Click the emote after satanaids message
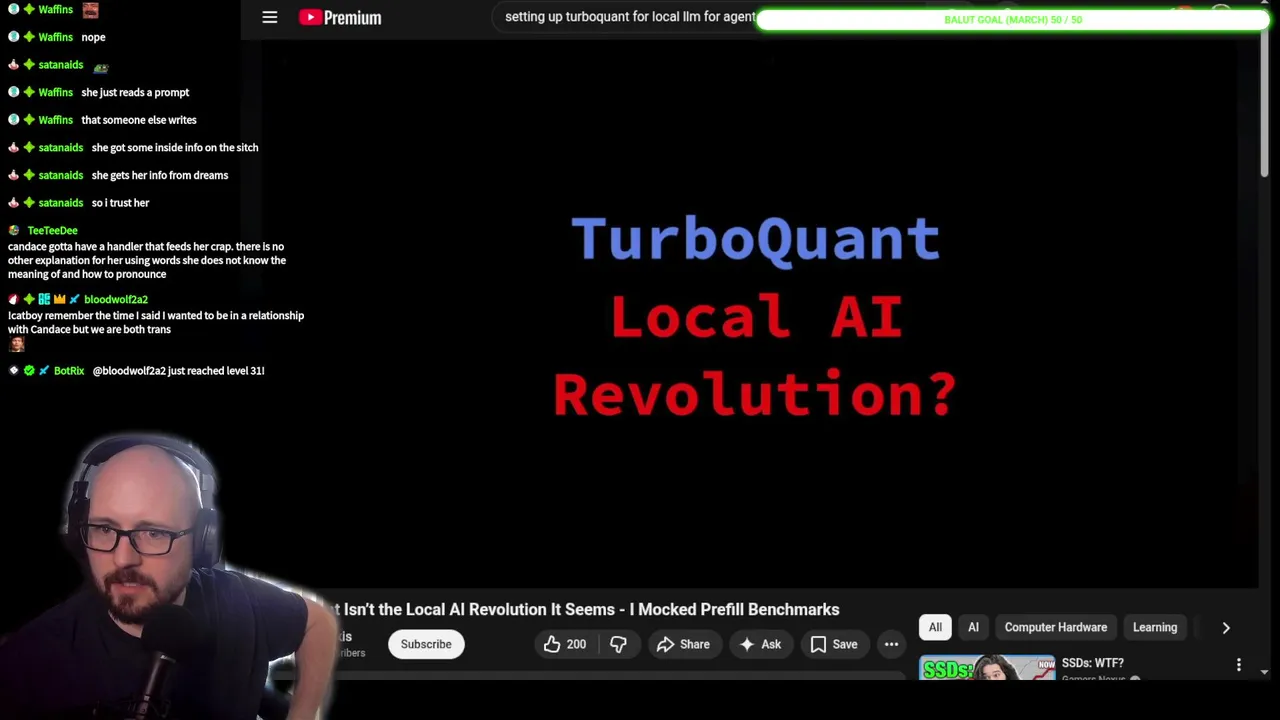Viewport: 1280px width, 720px height. pyautogui.click(x=100, y=67)
